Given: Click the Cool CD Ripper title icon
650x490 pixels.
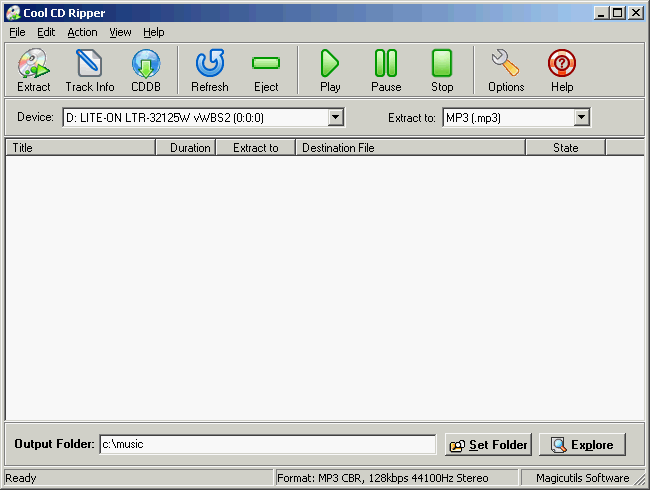Looking at the screenshot, I should pos(13,13).
